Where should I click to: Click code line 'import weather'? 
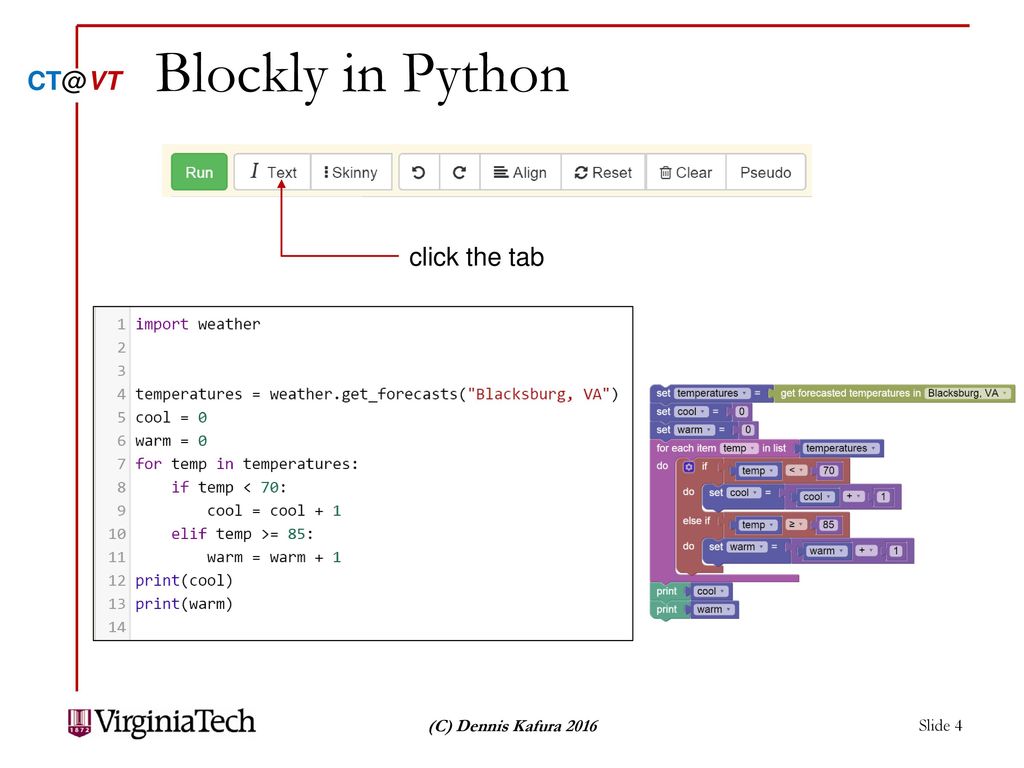(198, 324)
